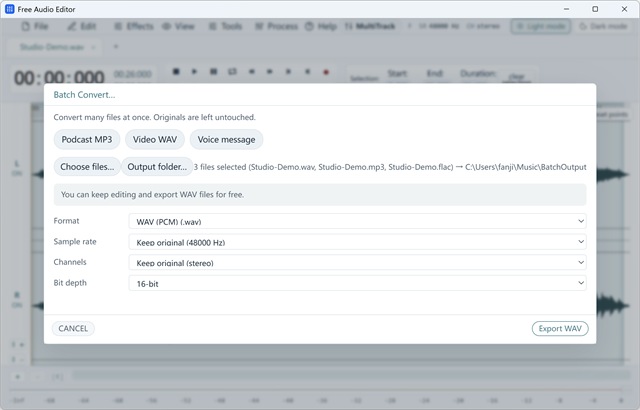Apply the Voice message preset
This screenshot has width=640, height=410.
pyautogui.click(x=226, y=140)
